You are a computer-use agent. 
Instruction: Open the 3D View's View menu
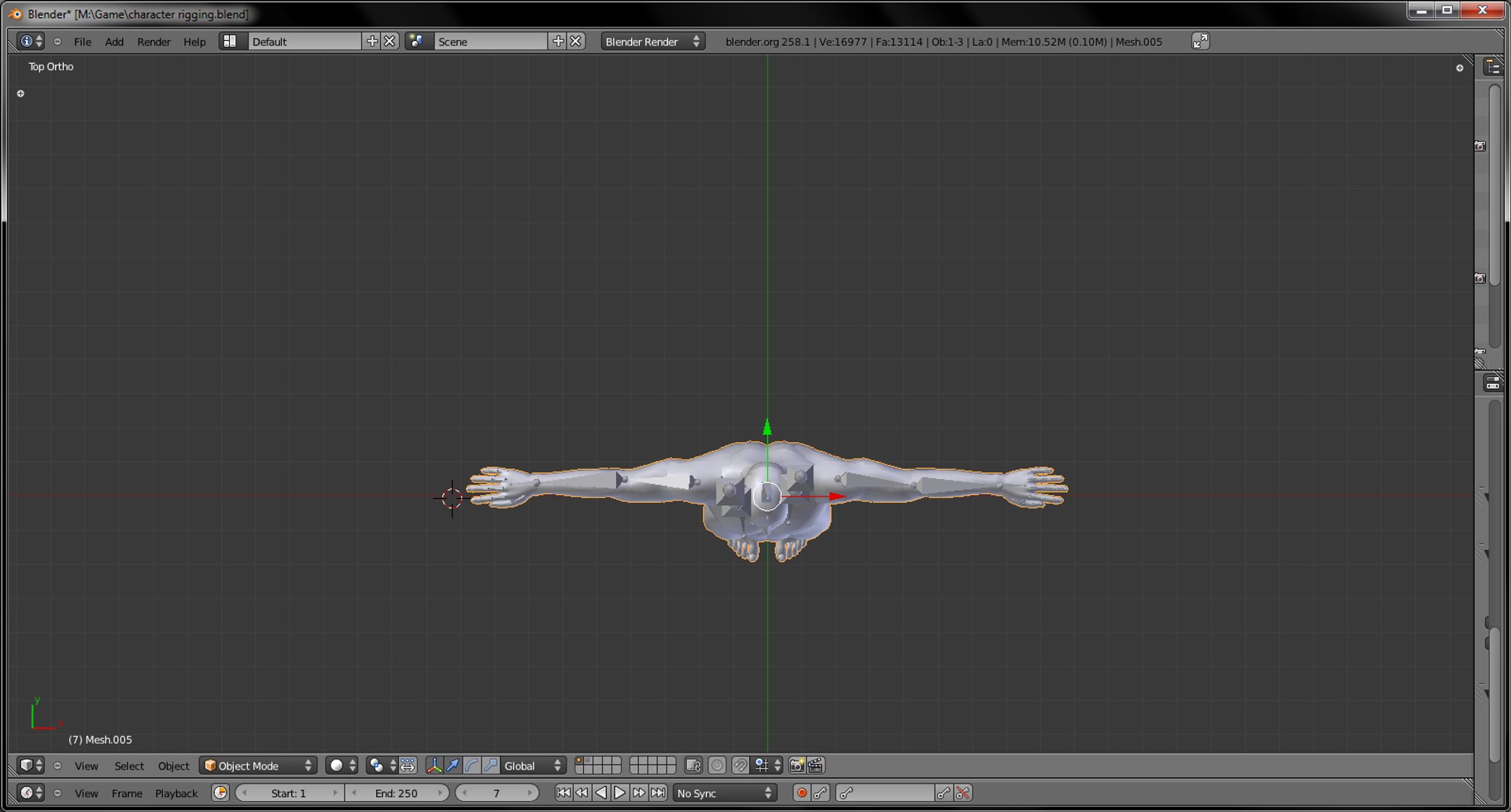[x=87, y=766]
